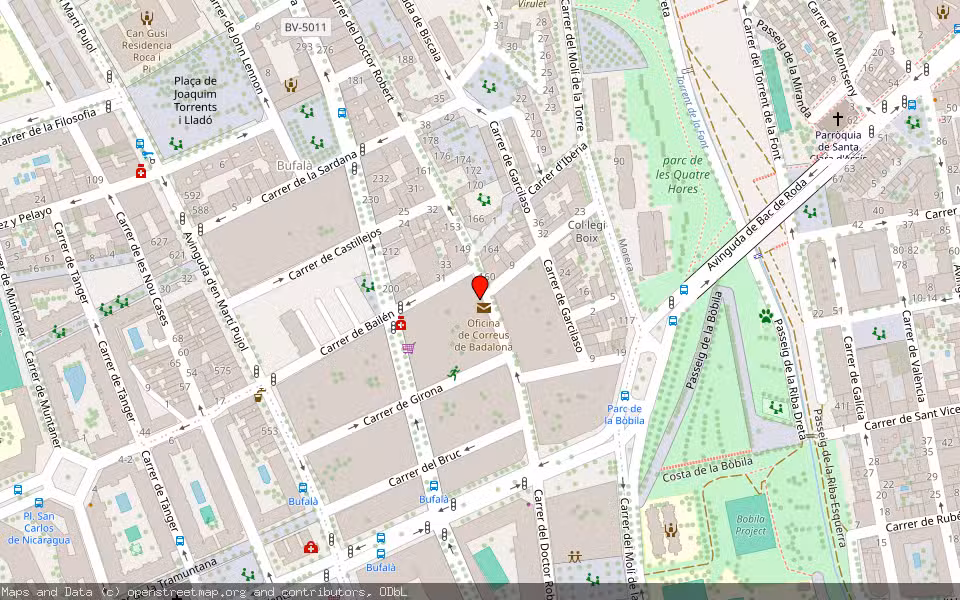
Task: Click the drinking fountain icon near Avinguda d'en Martí Pujol
Action: 260,396
